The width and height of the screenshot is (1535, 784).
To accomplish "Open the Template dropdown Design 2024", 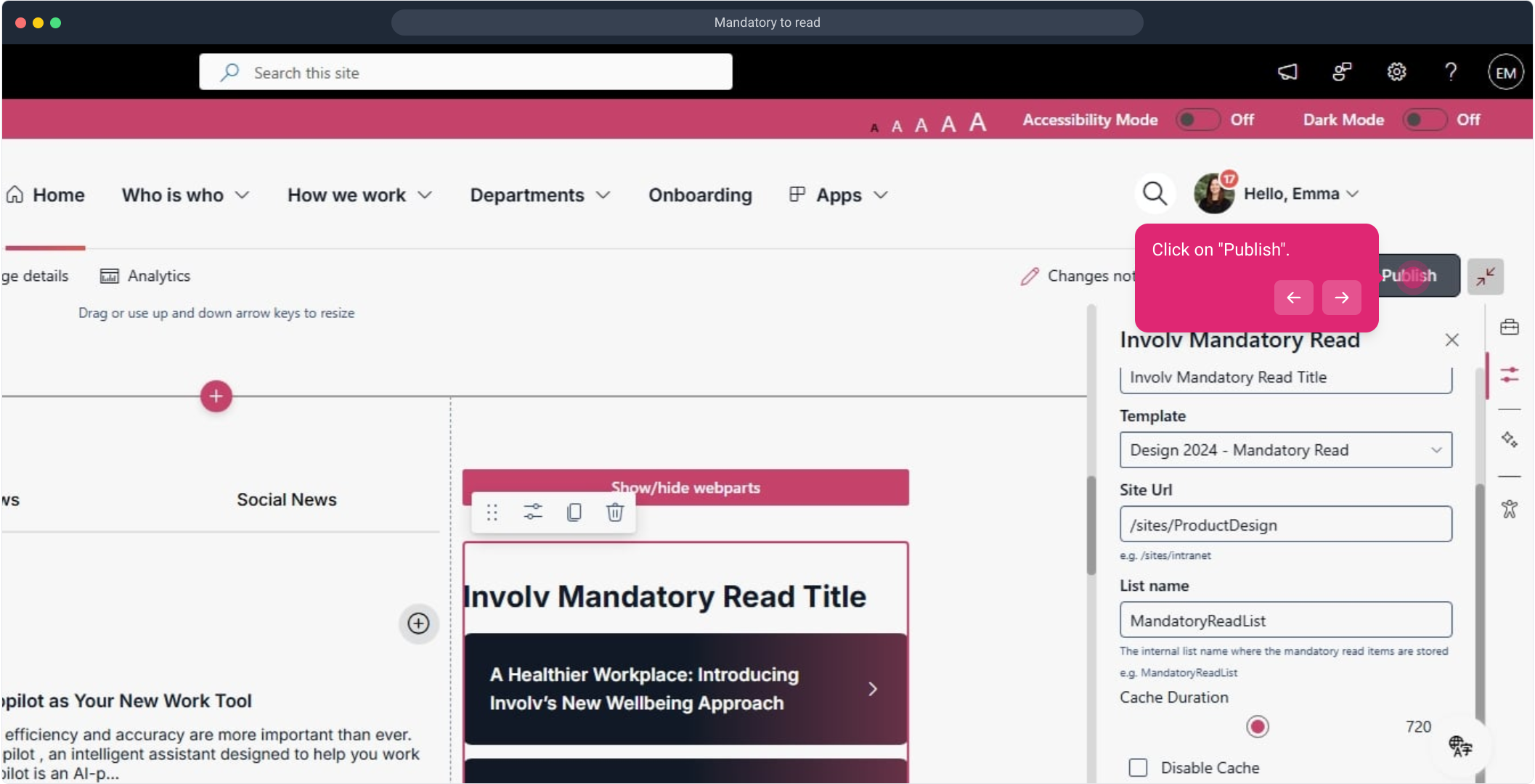I will click(x=1285, y=450).
